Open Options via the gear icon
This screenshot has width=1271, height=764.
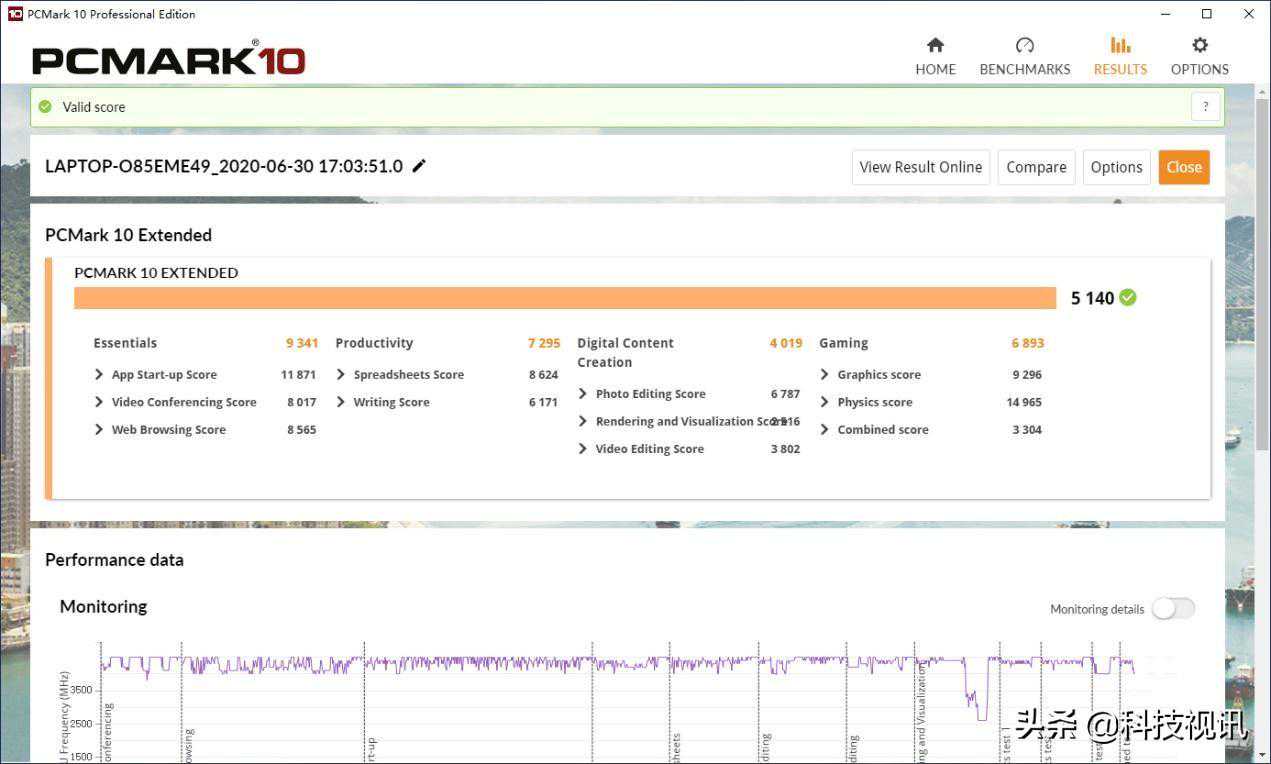click(1199, 45)
